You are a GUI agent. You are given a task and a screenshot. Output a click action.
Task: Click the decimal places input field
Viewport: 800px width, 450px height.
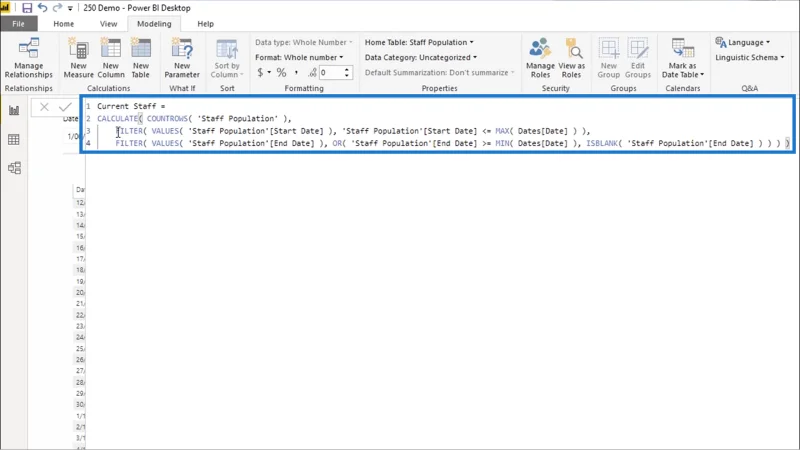point(331,72)
